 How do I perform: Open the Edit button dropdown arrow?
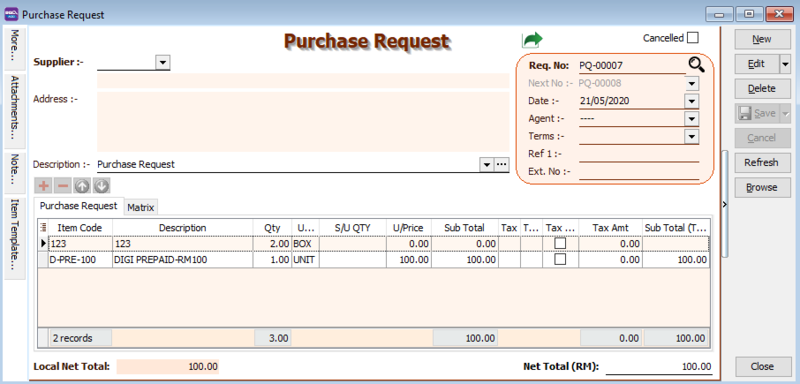[785, 64]
